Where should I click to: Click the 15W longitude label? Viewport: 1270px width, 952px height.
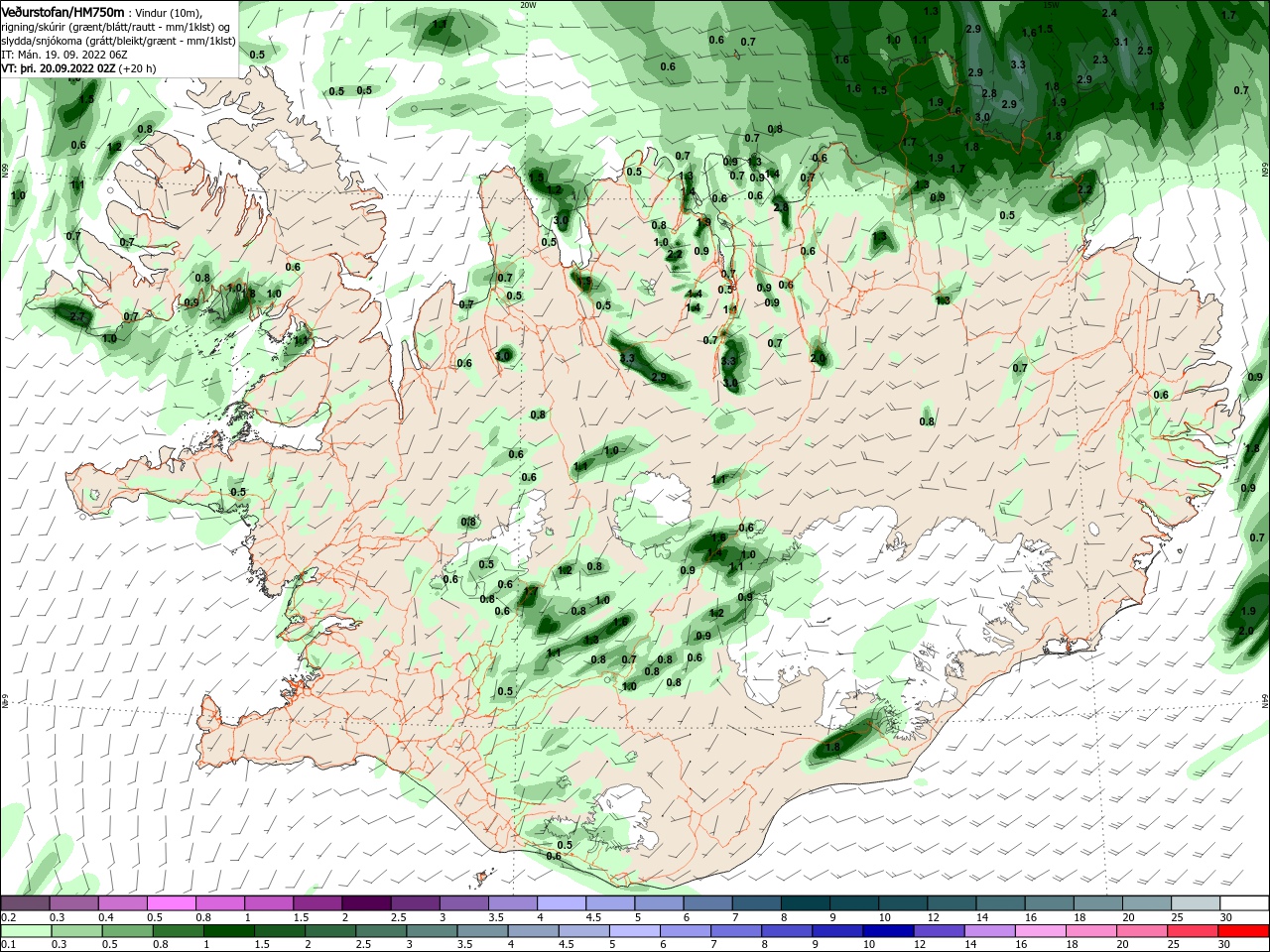click(x=1051, y=4)
